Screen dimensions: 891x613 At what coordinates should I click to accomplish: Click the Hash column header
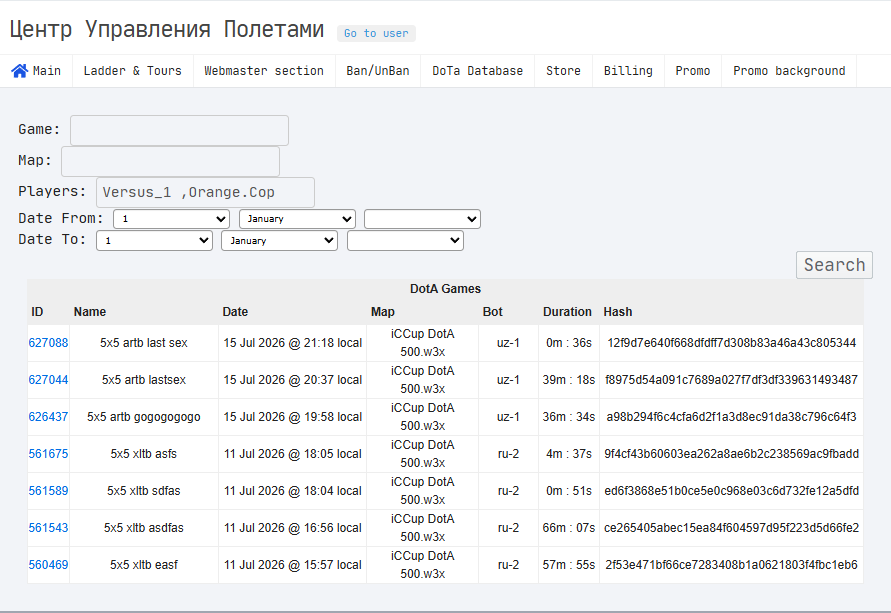pos(618,311)
